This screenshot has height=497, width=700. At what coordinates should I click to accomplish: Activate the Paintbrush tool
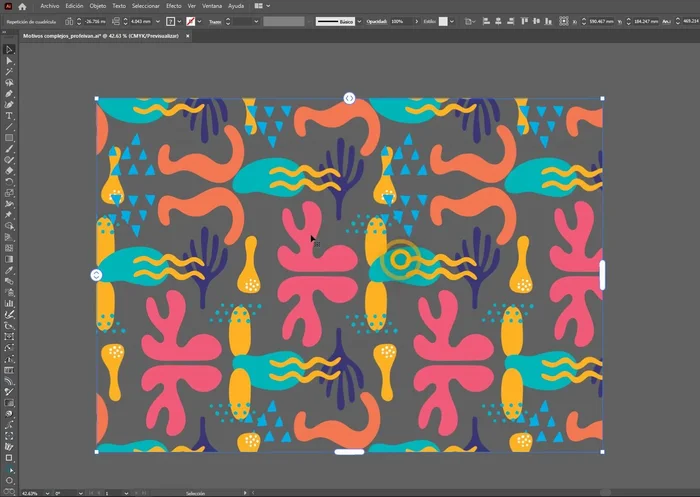[9, 148]
